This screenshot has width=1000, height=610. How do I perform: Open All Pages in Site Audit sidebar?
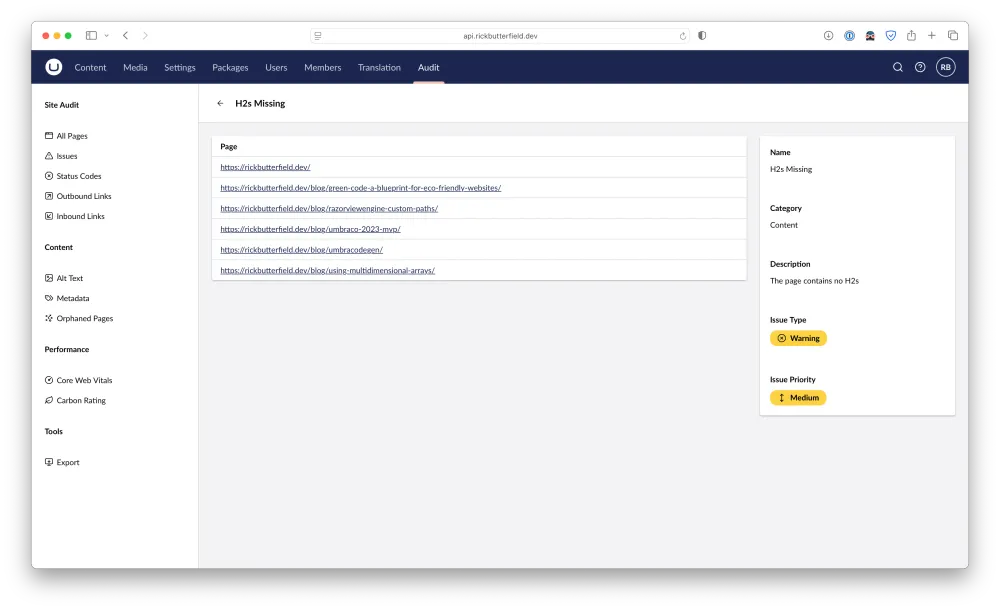[72, 136]
